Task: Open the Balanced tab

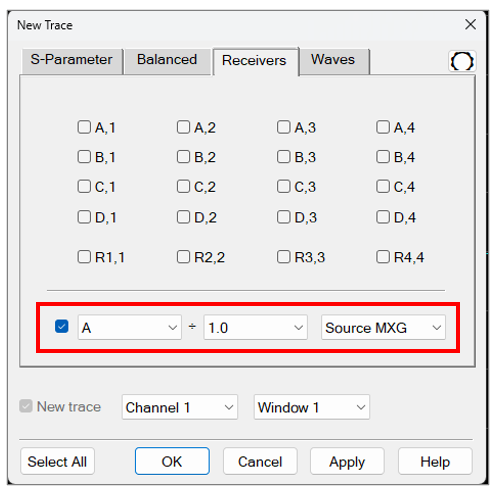Action: pyautogui.click(x=167, y=61)
